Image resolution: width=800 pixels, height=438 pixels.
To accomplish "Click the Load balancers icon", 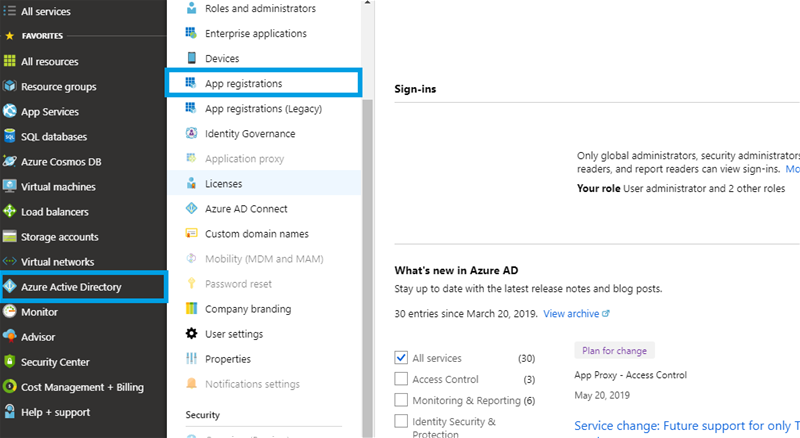I will point(10,212).
